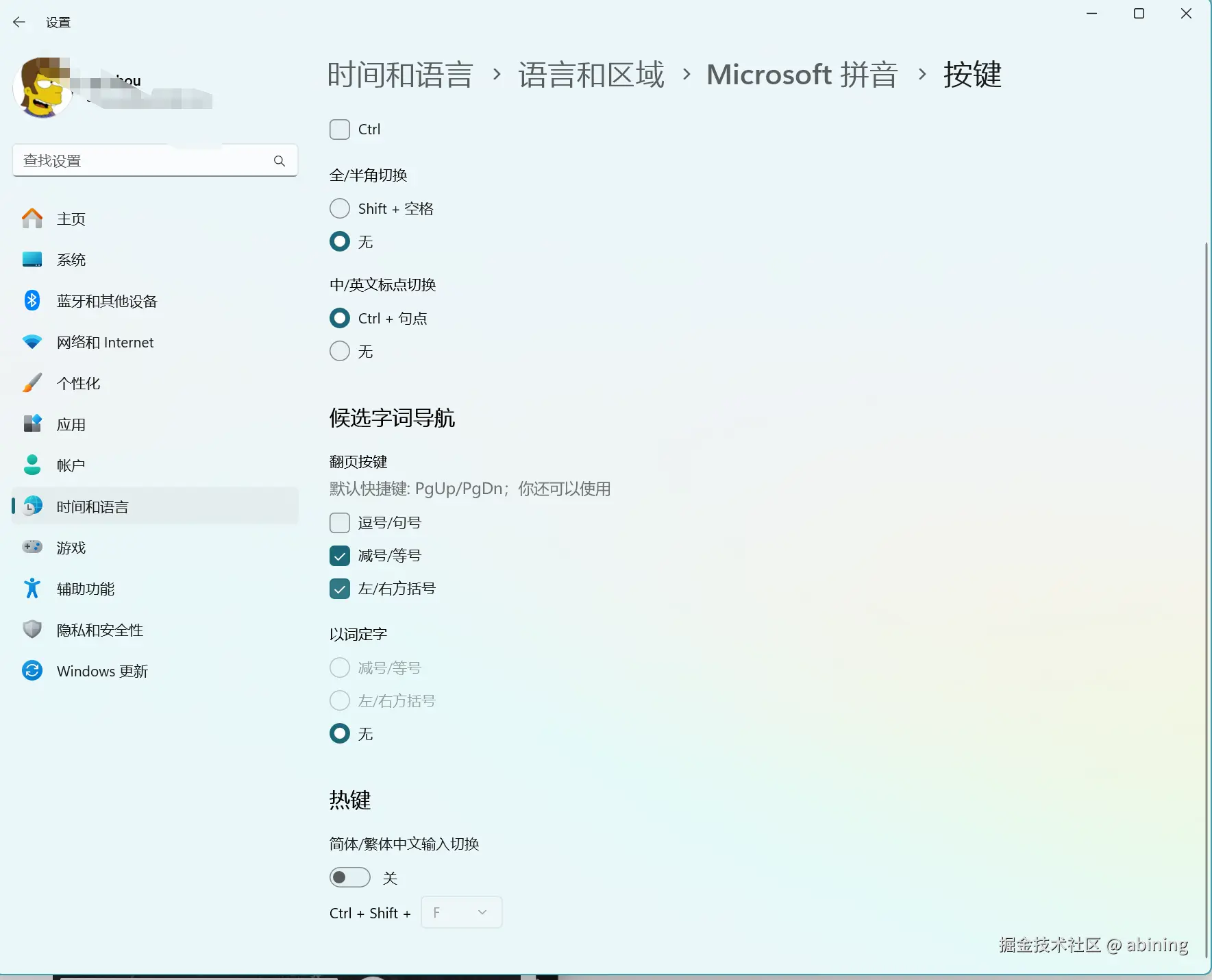This screenshot has width=1212, height=980.
Task: Click the 主页 home icon
Action: (x=32, y=219)
